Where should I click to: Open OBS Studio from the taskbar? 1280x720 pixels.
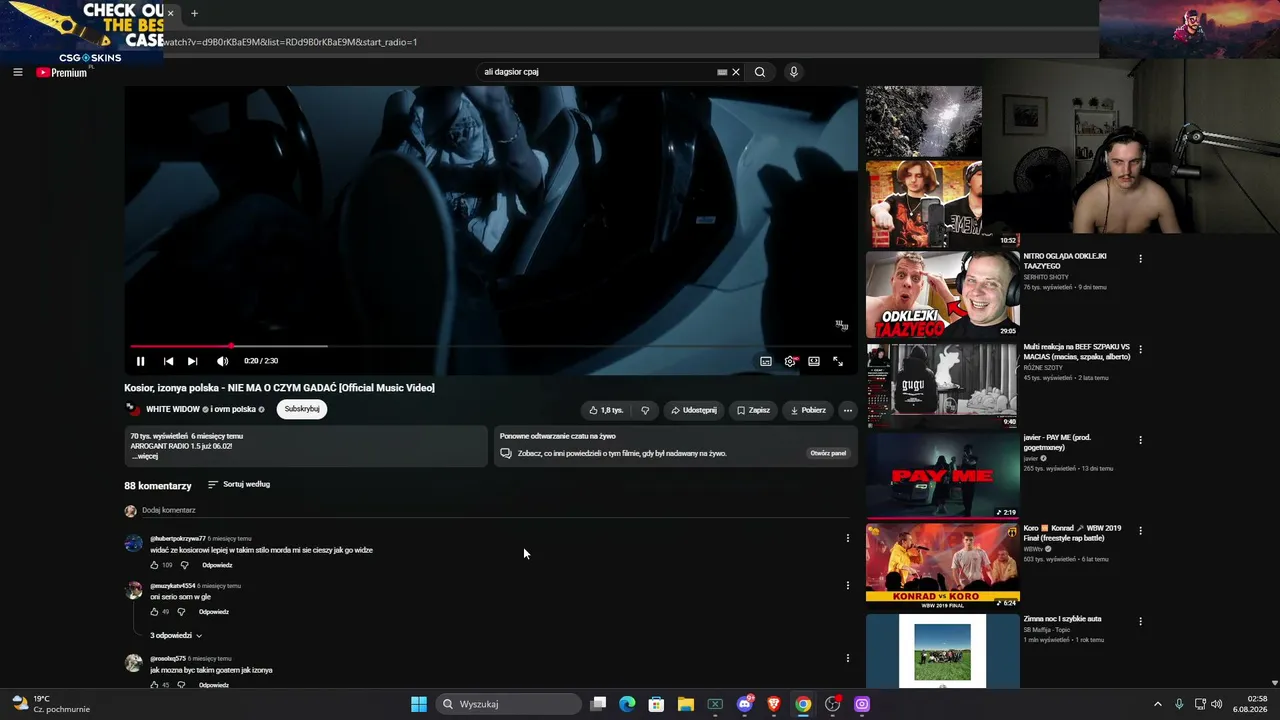(832, 704)
